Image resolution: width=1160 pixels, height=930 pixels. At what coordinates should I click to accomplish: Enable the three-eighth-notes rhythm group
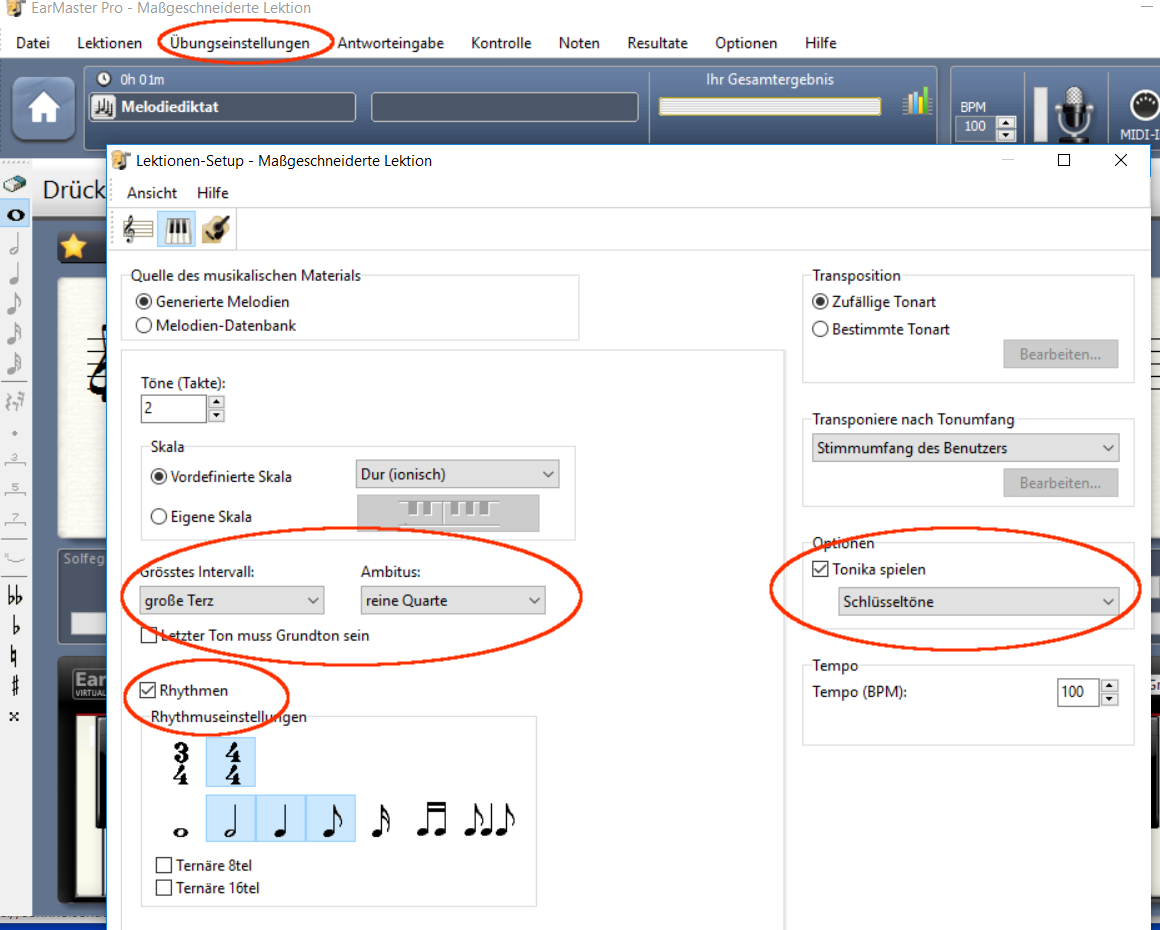tap(489, 819)
